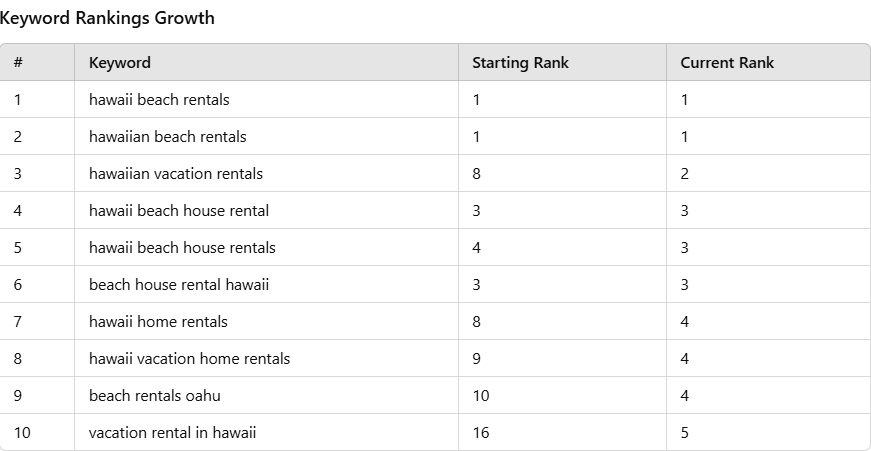Select the "hawaii beach house rentals" cell
Viewport: 871px width, 451px height.
coord(182,248)
